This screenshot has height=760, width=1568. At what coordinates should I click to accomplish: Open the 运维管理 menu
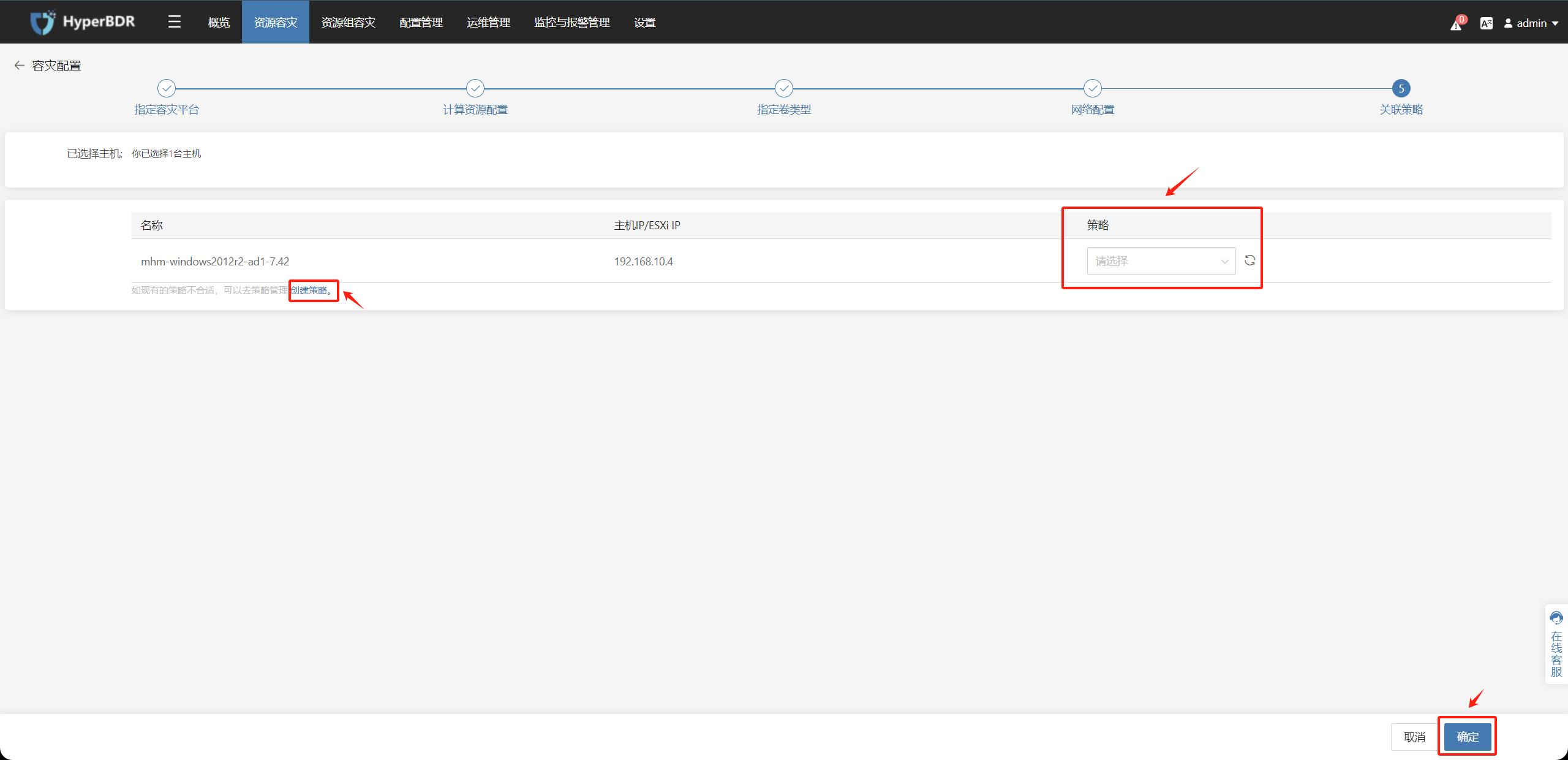pos(488,23)
